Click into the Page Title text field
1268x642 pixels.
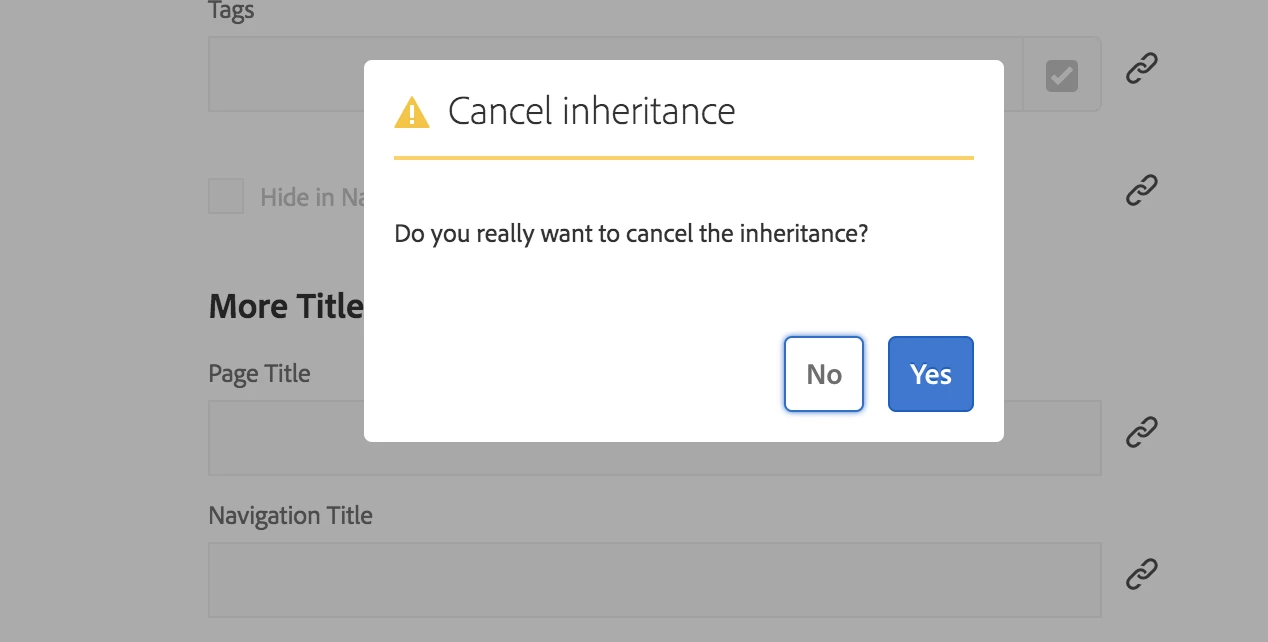coord(285,438)
